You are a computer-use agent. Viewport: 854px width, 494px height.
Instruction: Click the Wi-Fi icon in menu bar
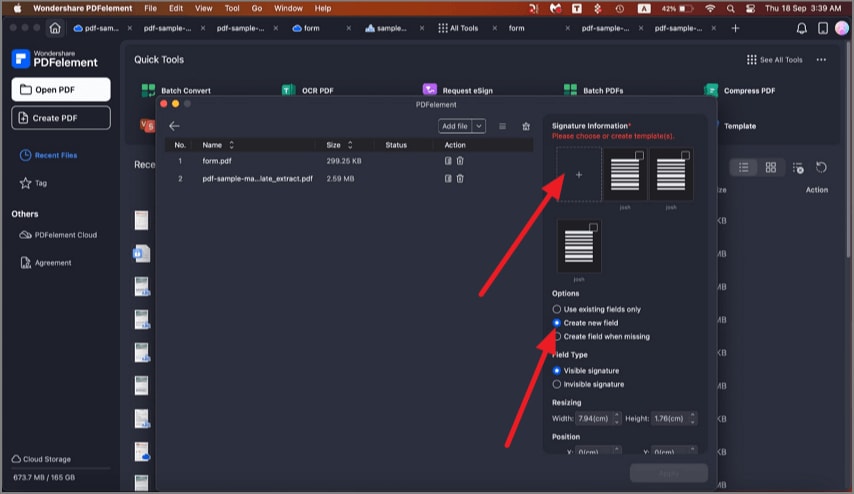pos(710,8)
